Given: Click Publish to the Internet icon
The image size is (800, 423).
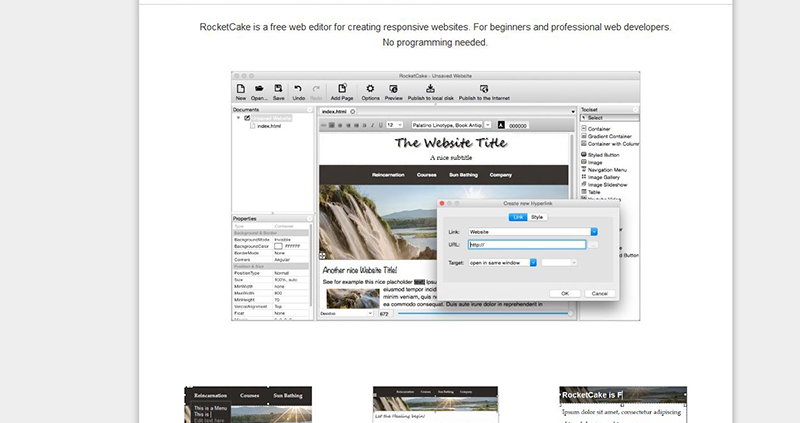Looking at the screenshot, I should (484, 89).
